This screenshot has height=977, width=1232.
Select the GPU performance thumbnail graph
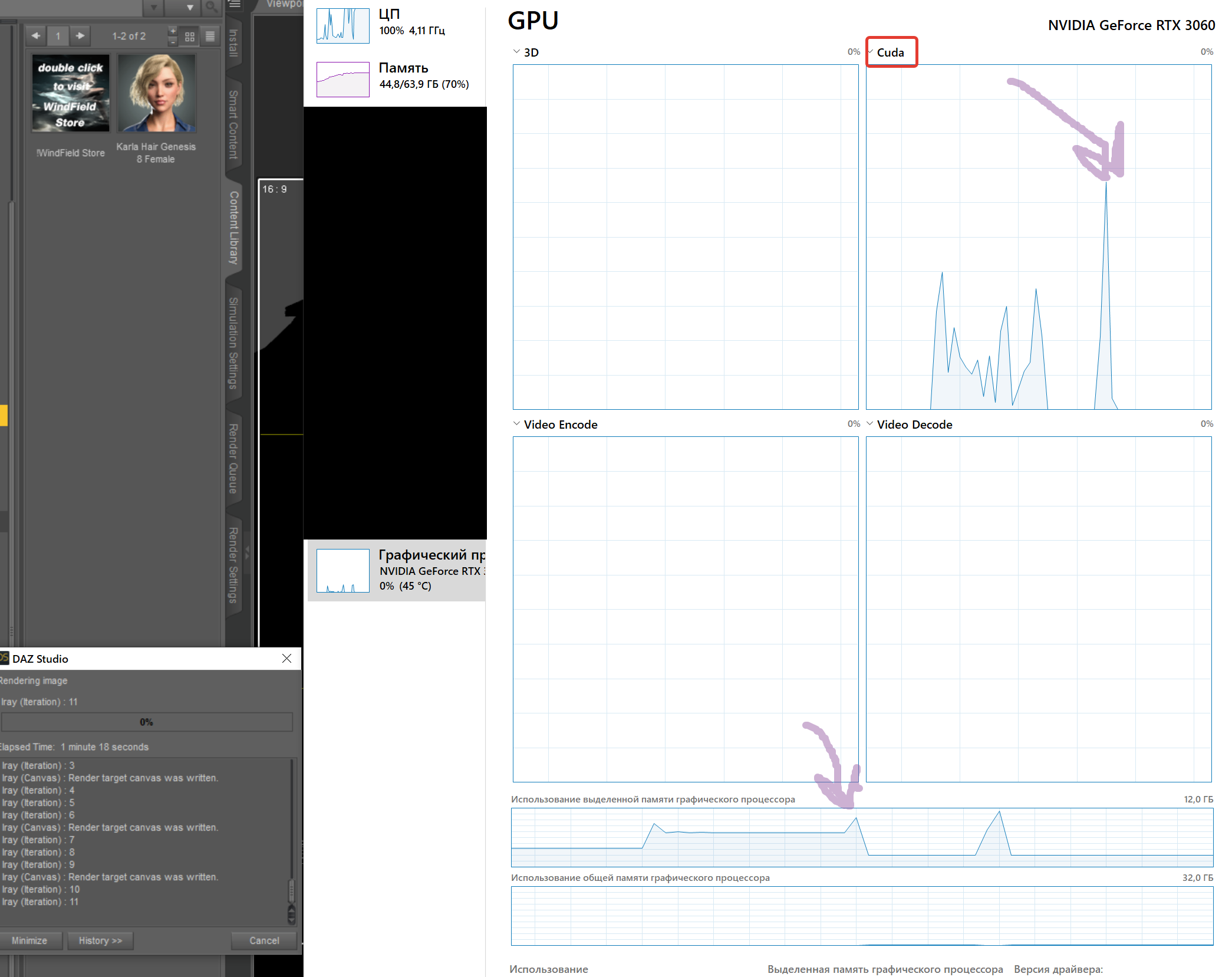click(342, 571)
